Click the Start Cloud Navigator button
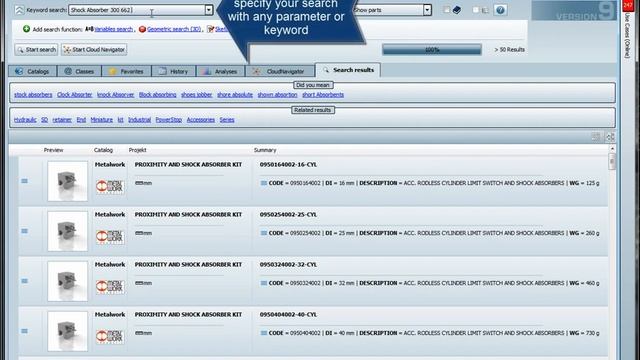The width and height of the screenshot is (640, 360). pyautogui.click(x=94, y=49)
